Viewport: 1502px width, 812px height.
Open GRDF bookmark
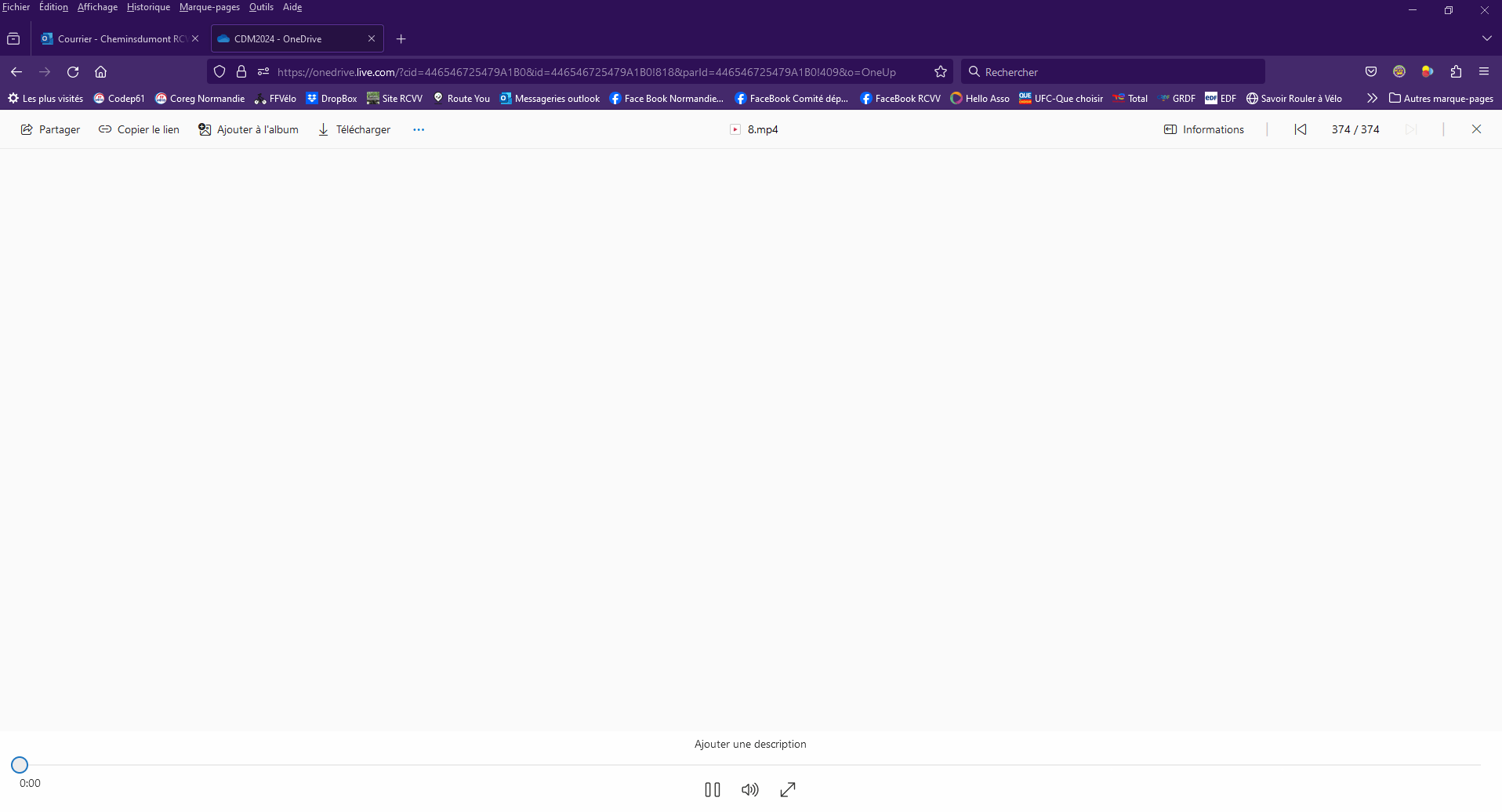point(1177,98)
